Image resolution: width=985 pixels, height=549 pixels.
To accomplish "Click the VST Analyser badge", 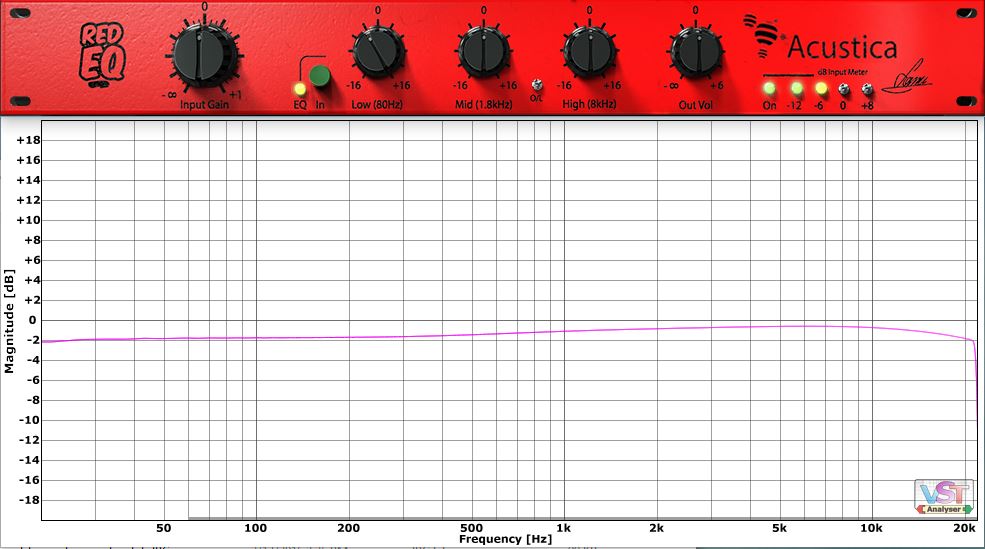I will pos(944,497).
